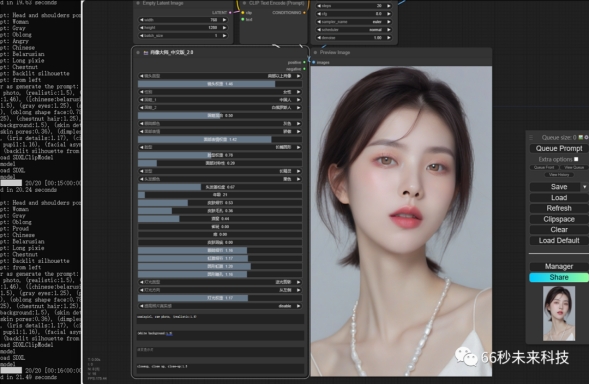Click the portrait node title icon

pyautogui.click(x=146, y=53)
